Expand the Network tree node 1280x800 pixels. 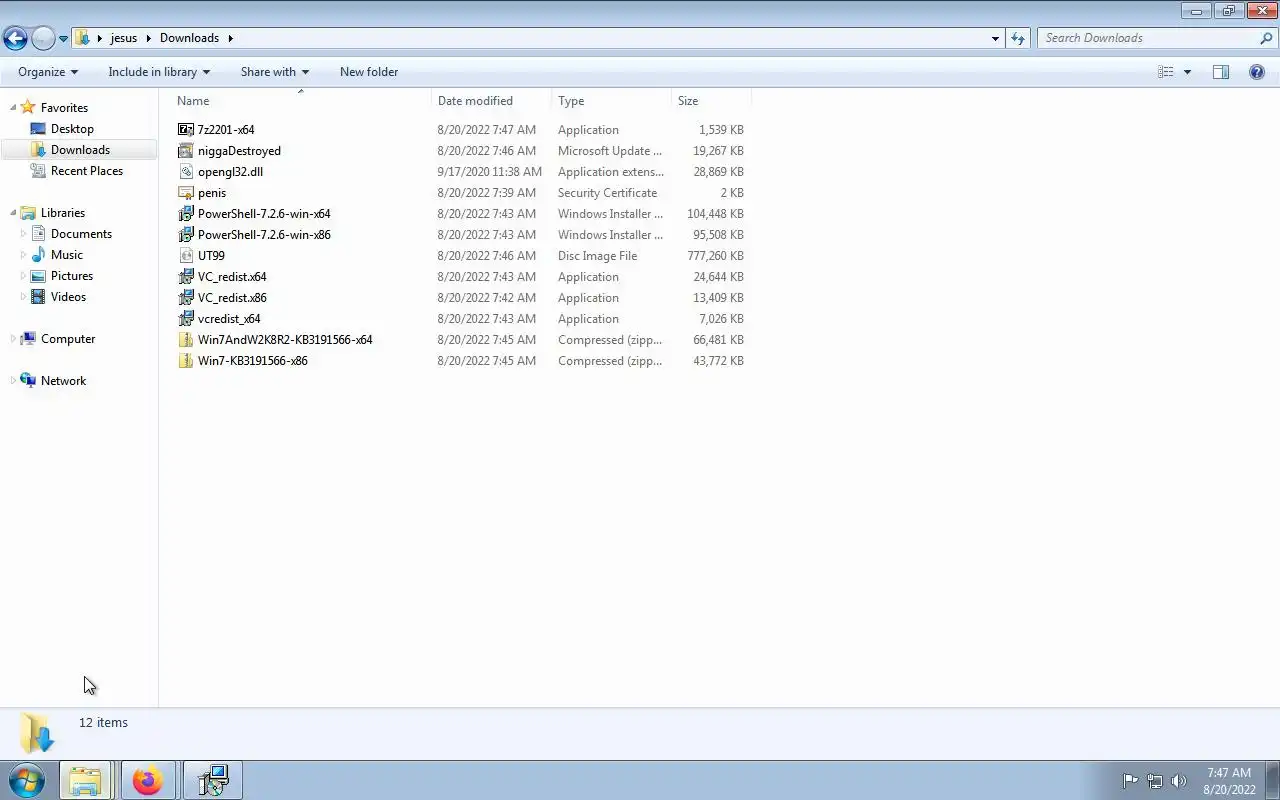pyautogui.click(x=13, y=381)
